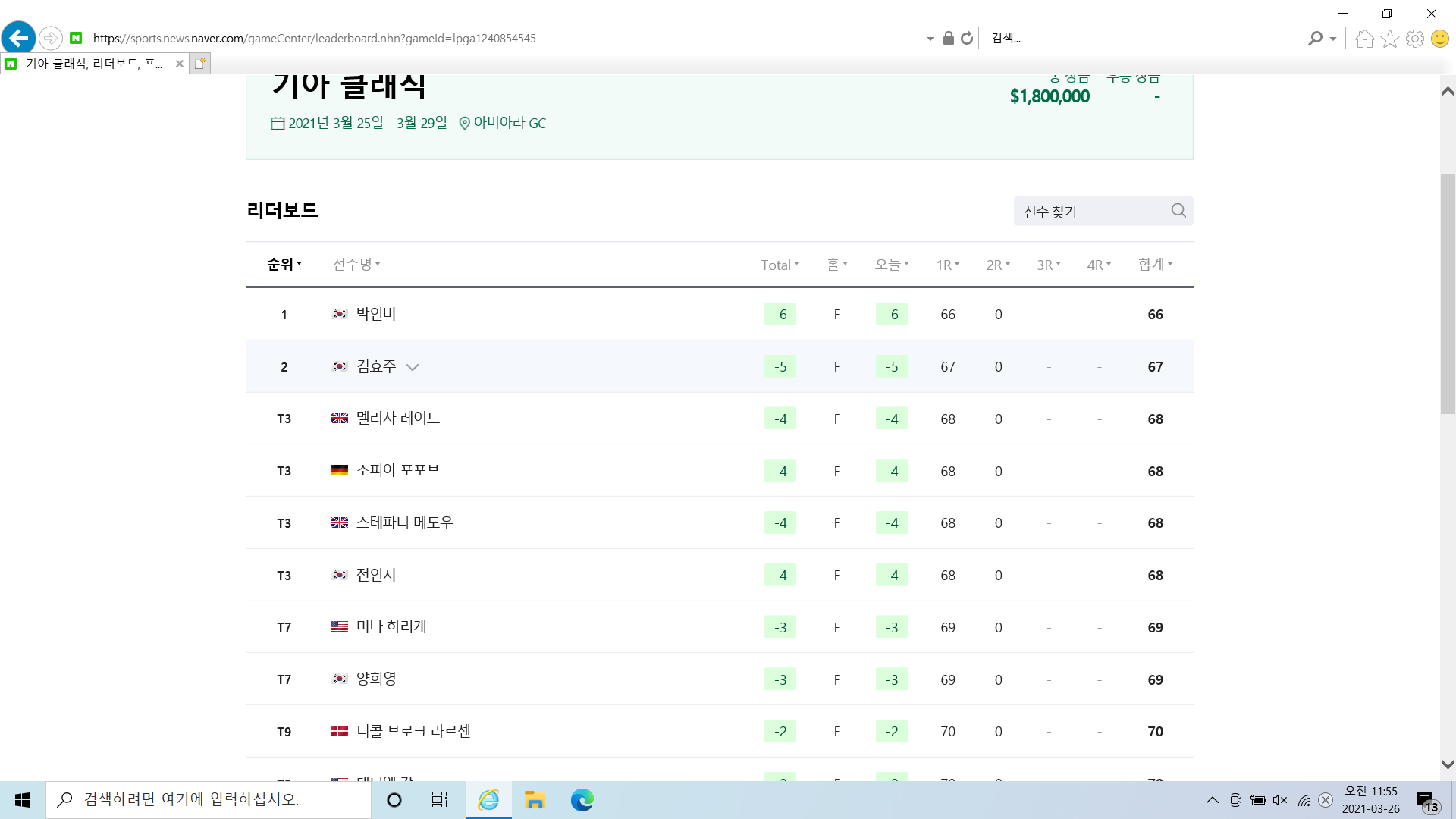Sort leaderboard by 합계 column
The width and height of the screenshot is (1456, 819).
[1156, 264]
